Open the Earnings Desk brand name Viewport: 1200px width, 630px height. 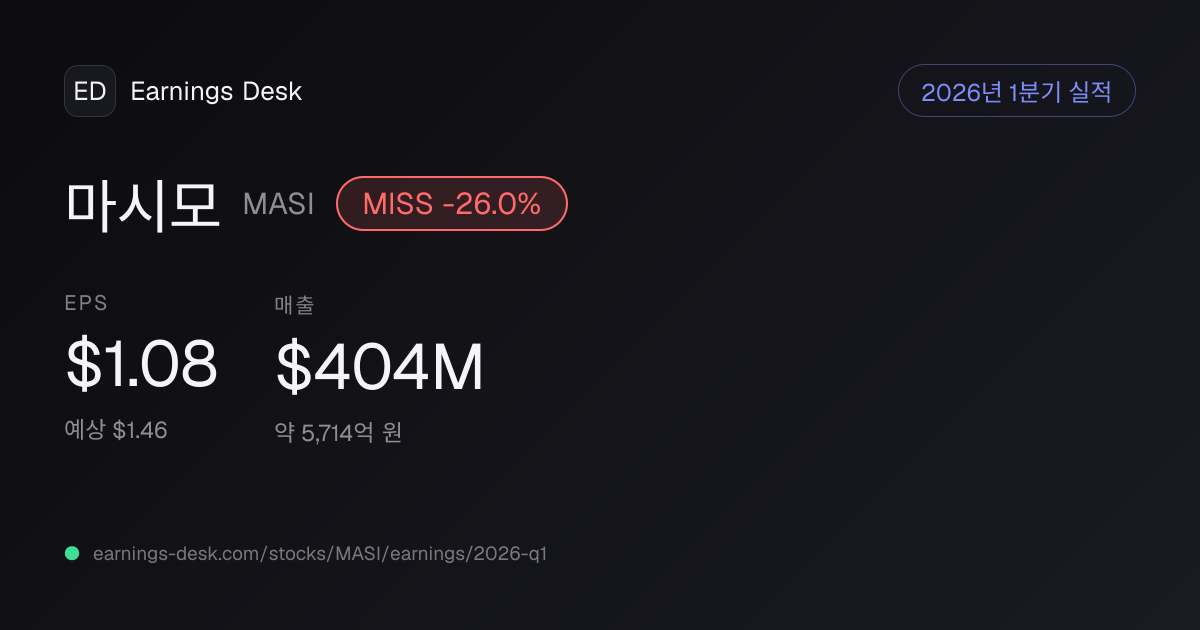[216, 92]
